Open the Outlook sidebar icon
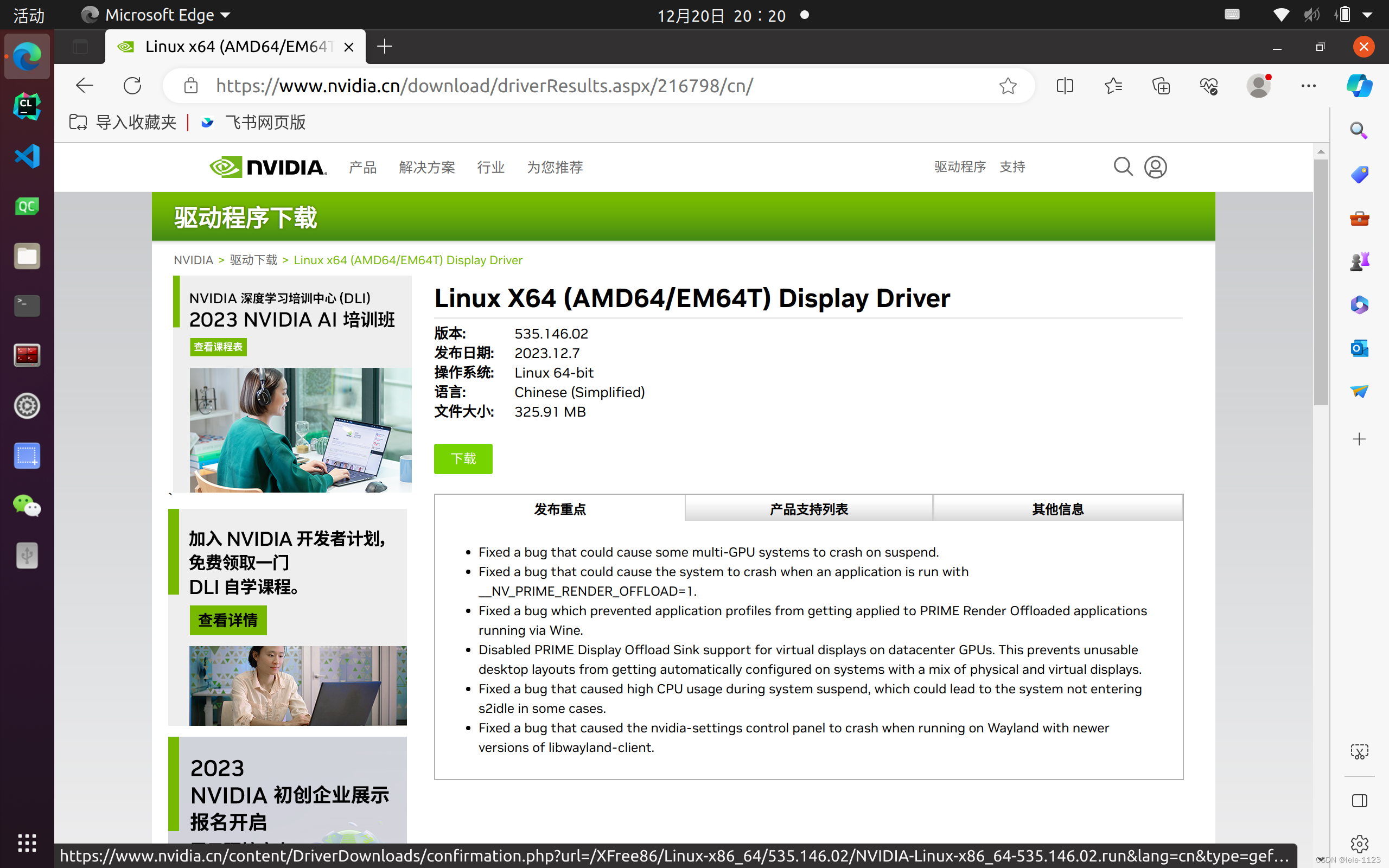 click(x=1359, y=348)
